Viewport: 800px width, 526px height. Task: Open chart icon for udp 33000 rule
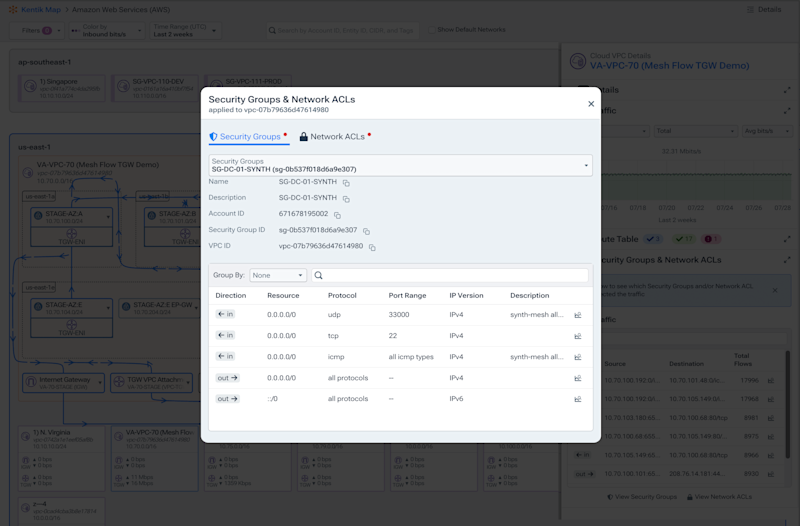point(578,315)
